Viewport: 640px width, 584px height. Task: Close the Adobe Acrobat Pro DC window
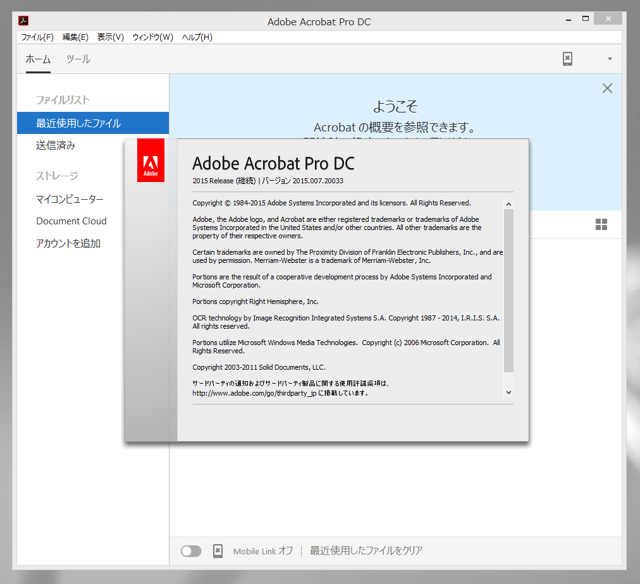coord(608,19)
